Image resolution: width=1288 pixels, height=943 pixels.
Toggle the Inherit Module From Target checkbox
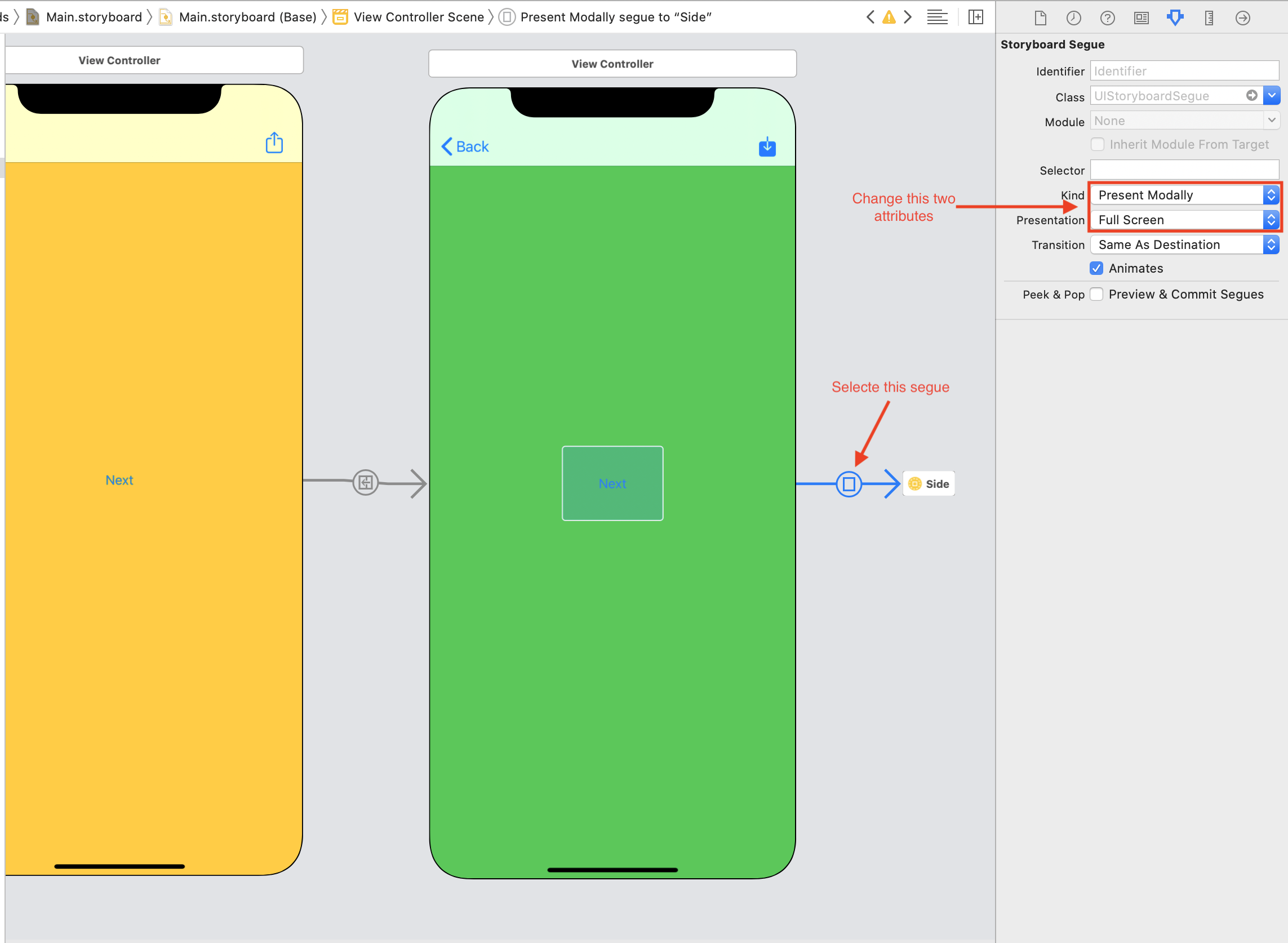tap(1098, 145)
